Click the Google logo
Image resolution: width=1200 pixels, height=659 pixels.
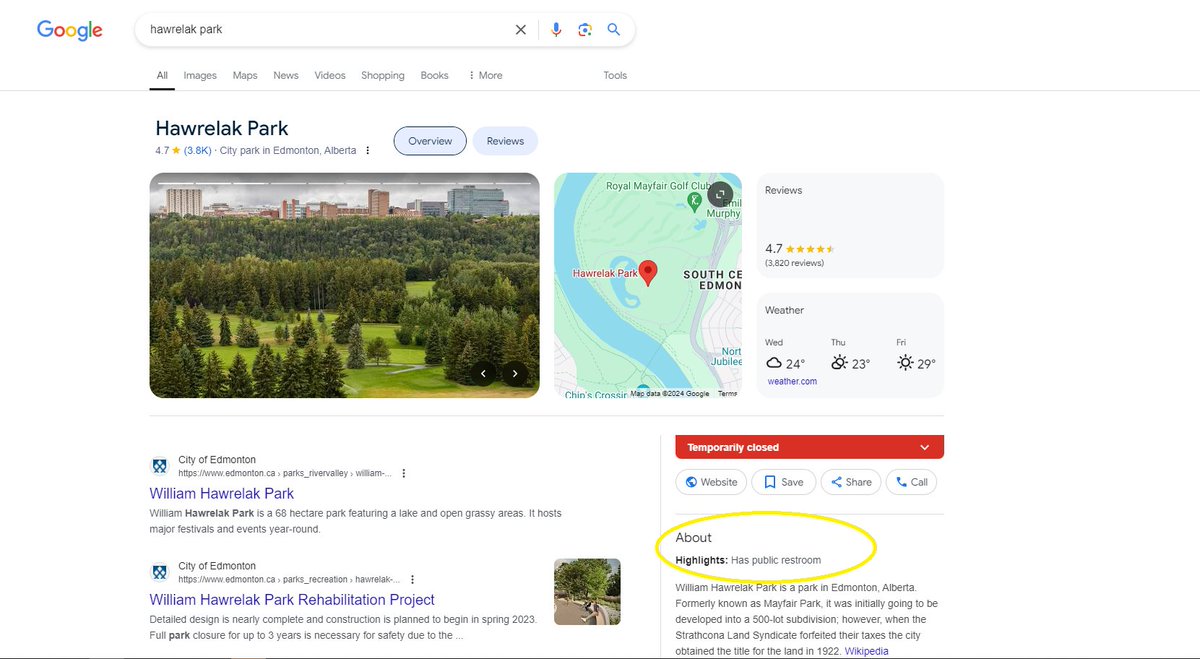click(70, 30)
